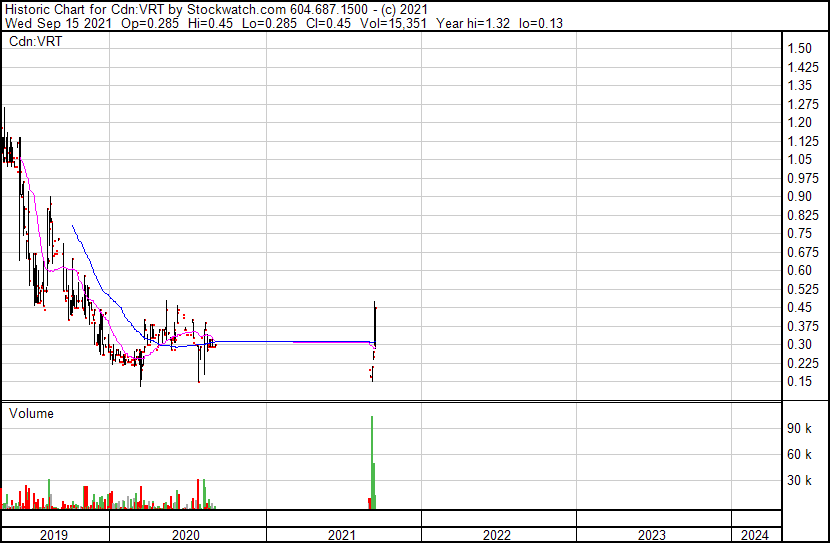Select the 2023 year on time axis
Viewport: 830px width, 543px height.
tap(653, 535)
